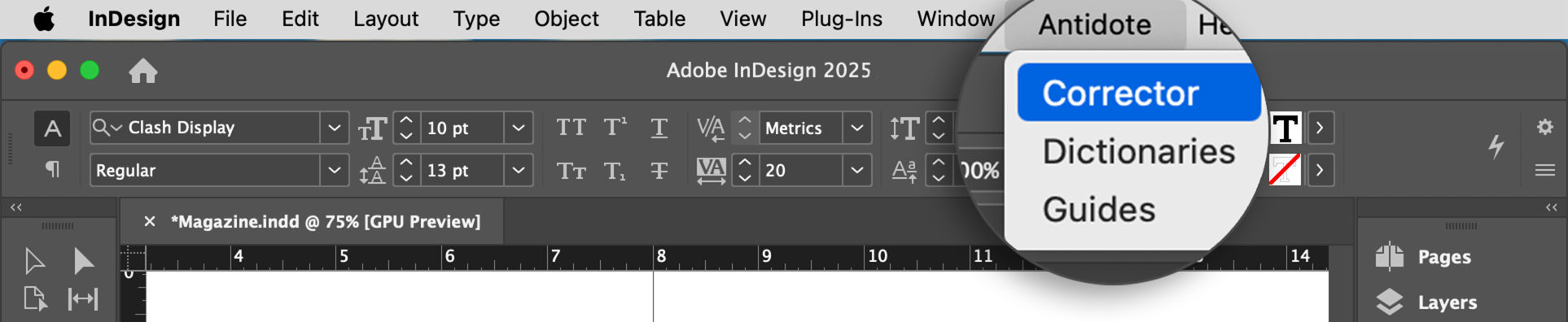Open the Plug-Ins menu

(x=841, y=19)
